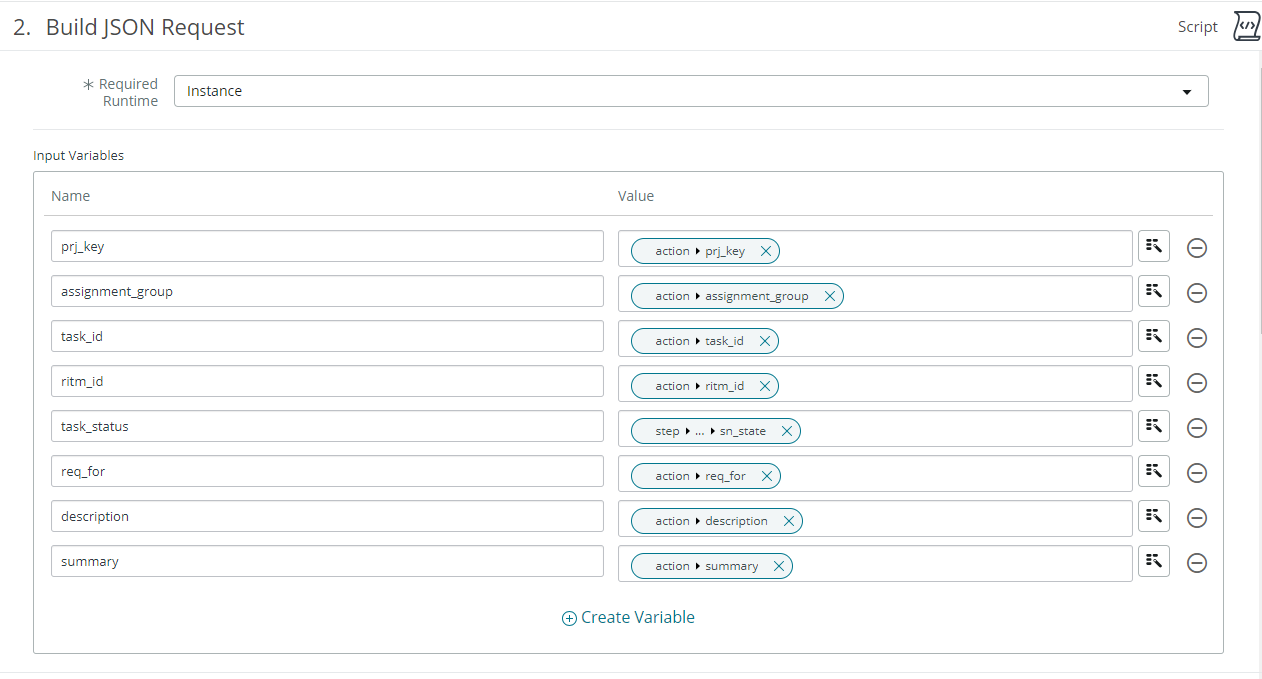Open data pill picker for prj_key row
Image resolution: width=1262 pixels, height=679 pixels.
[x=1154, y=246]
